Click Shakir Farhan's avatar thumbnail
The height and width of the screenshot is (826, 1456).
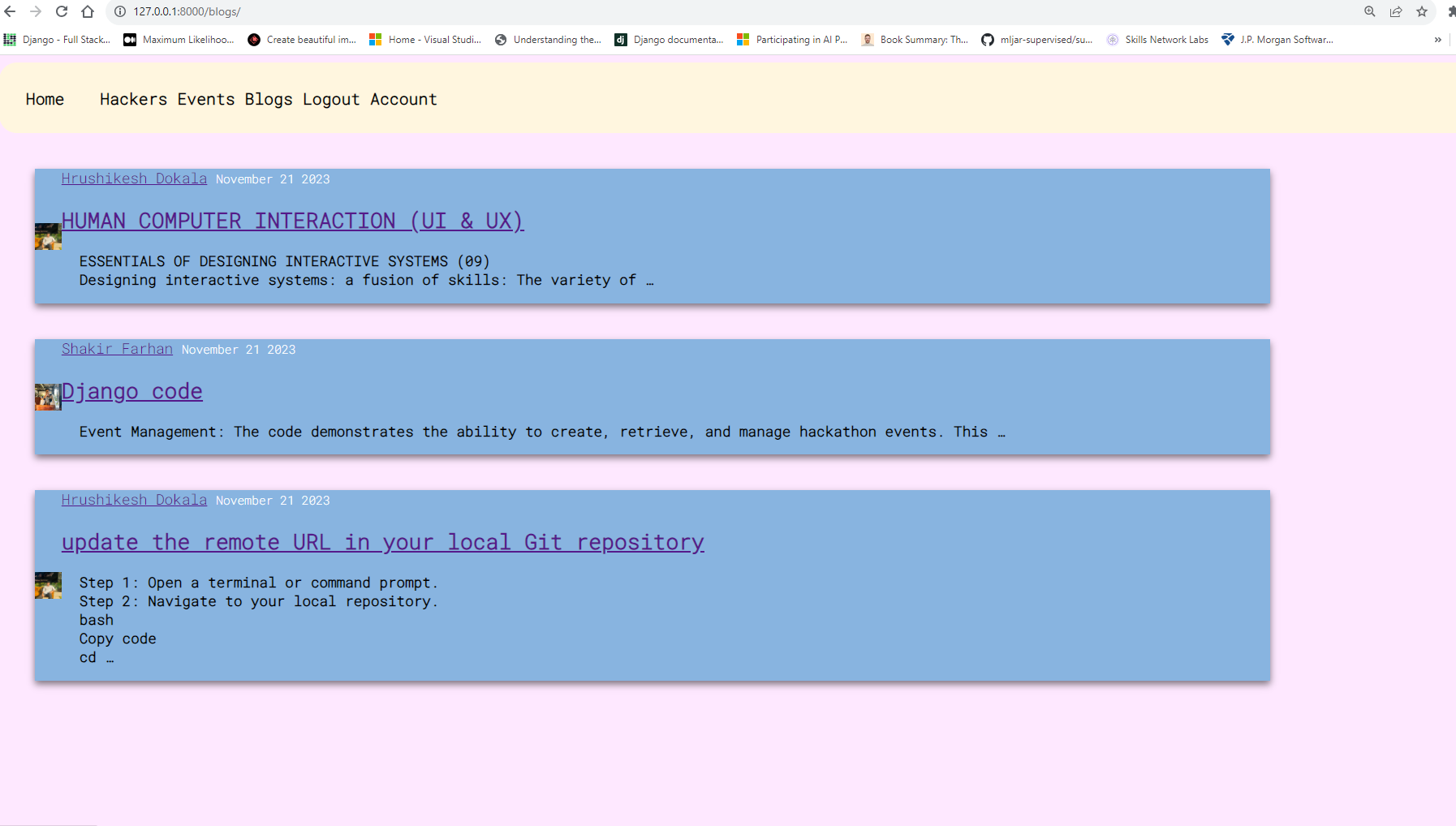48,397
